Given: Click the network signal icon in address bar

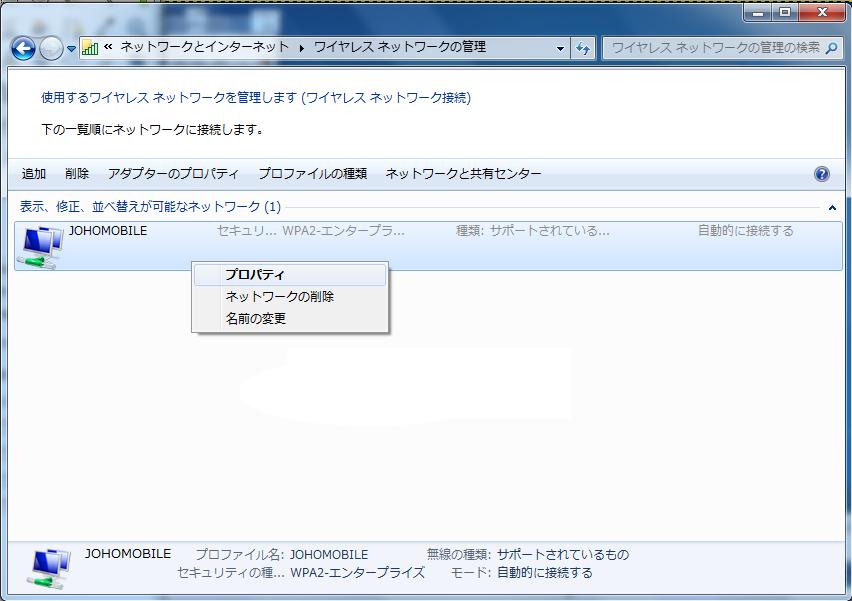Looking at the screenshot, I should 90,48.
